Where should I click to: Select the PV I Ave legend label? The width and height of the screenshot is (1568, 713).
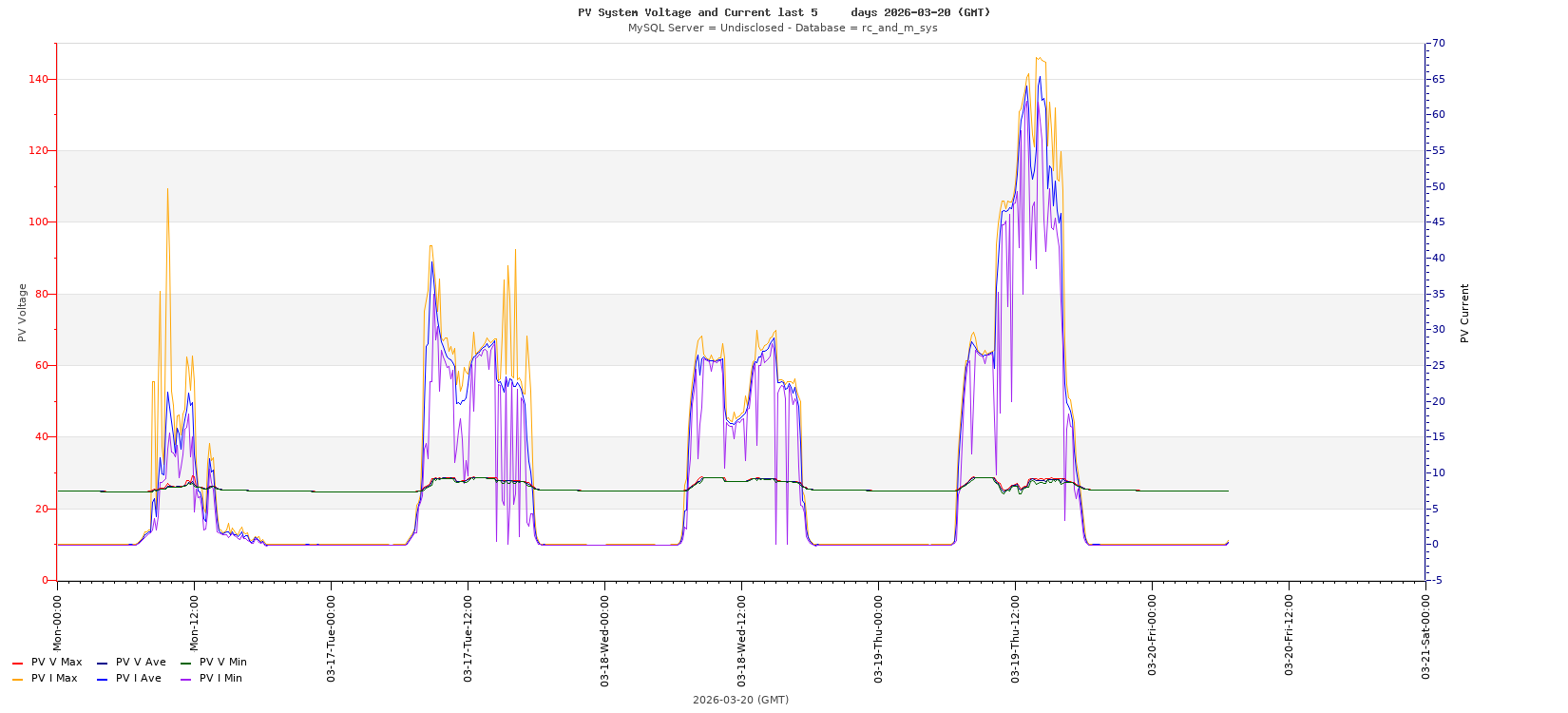coord(138,679)
